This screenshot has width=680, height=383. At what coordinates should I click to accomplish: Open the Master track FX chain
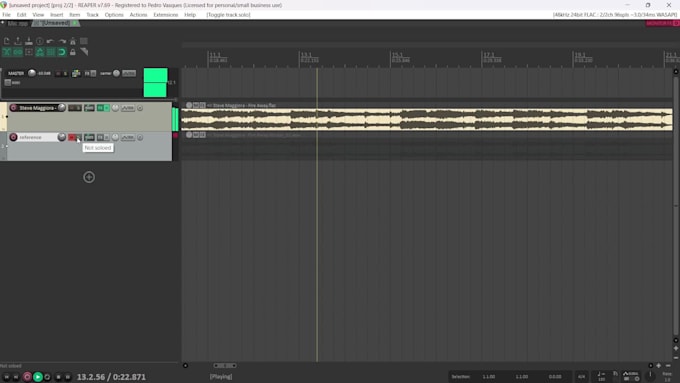(x=87, y=73)
